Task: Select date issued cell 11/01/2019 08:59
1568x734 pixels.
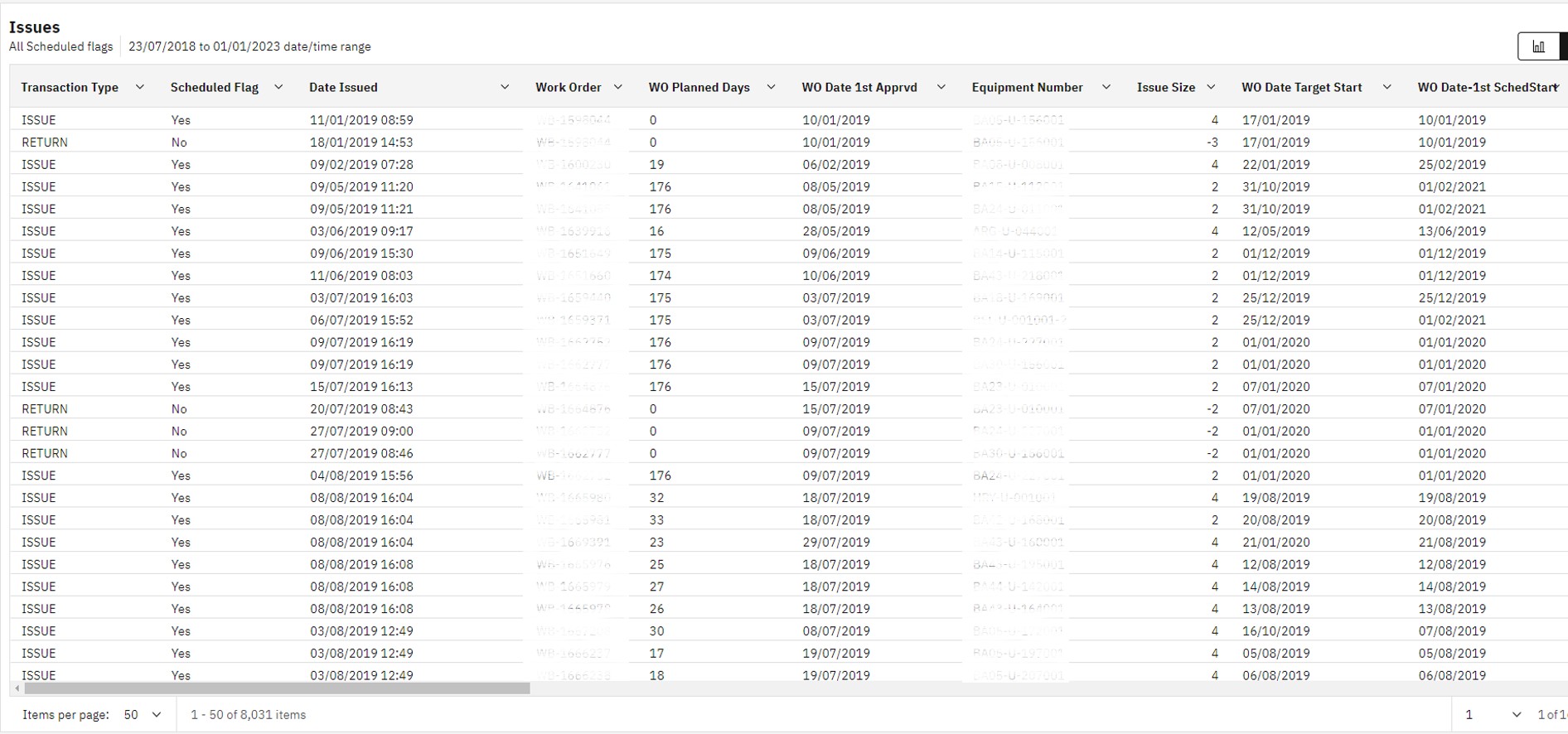Action: pos(361,120)
